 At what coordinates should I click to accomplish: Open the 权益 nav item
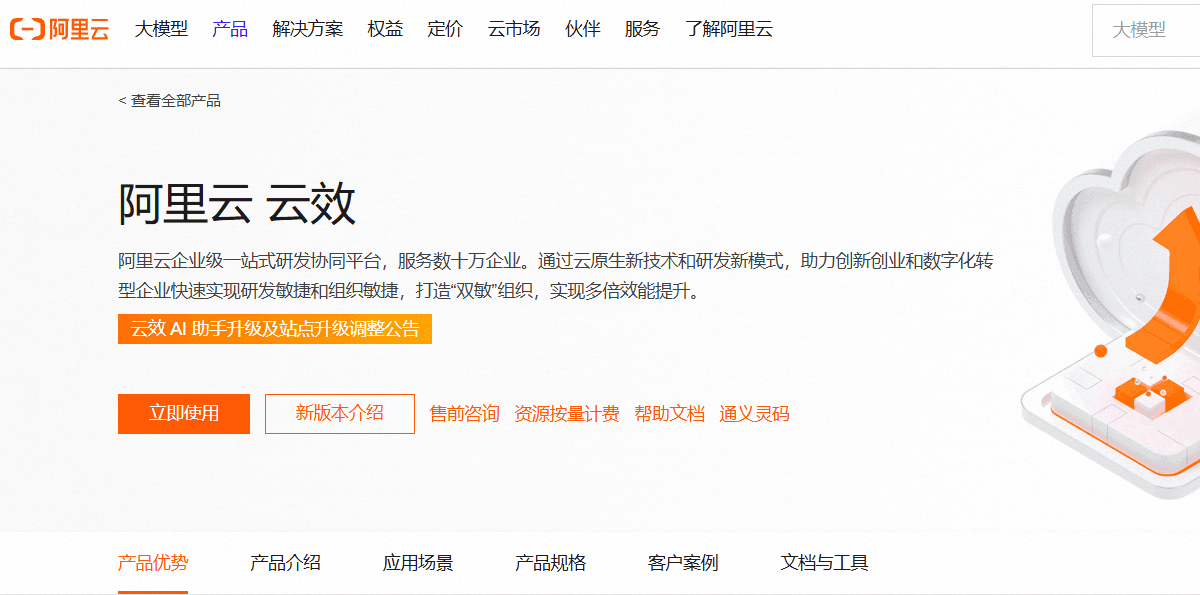pyautogui.click(x=385, y=29)
